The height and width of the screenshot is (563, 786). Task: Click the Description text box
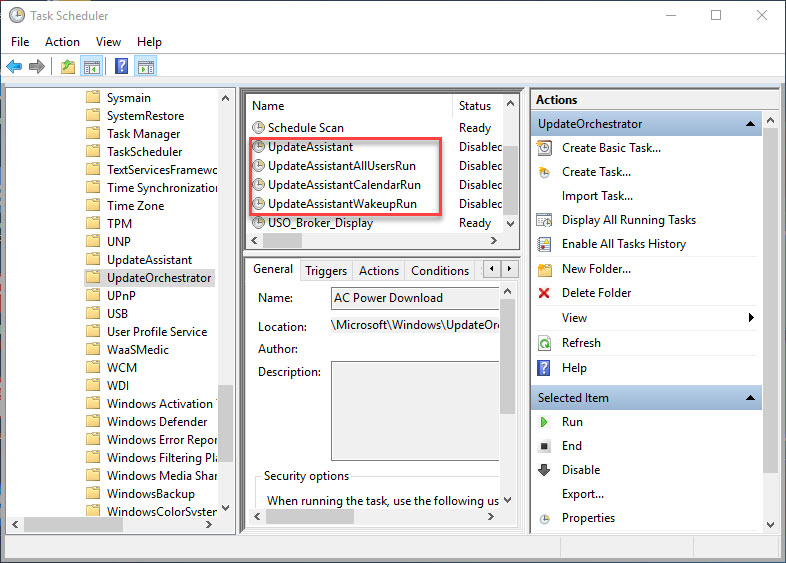[x=415, y=411]
